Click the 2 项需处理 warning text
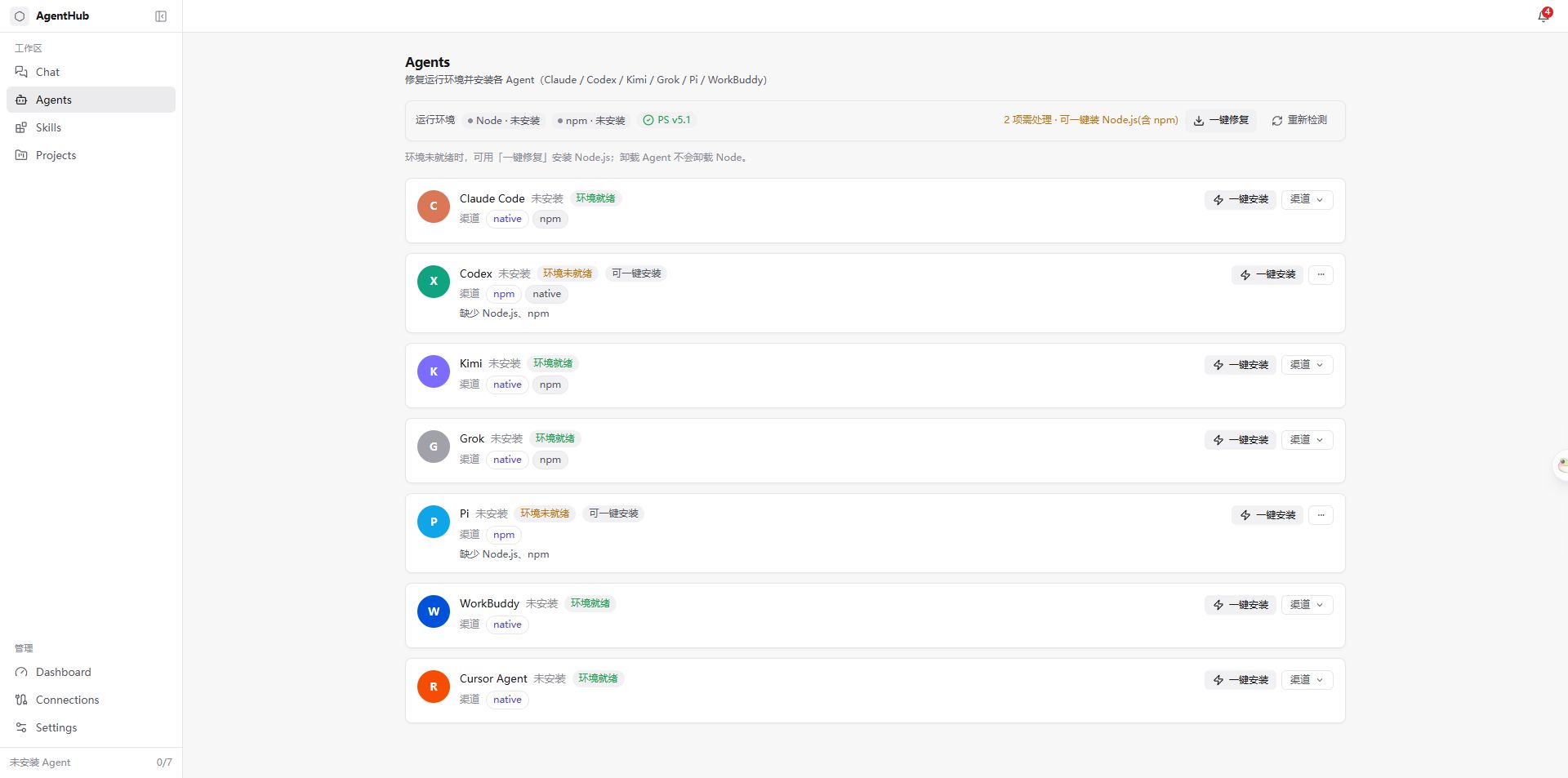 click(x=1090, y=120)
